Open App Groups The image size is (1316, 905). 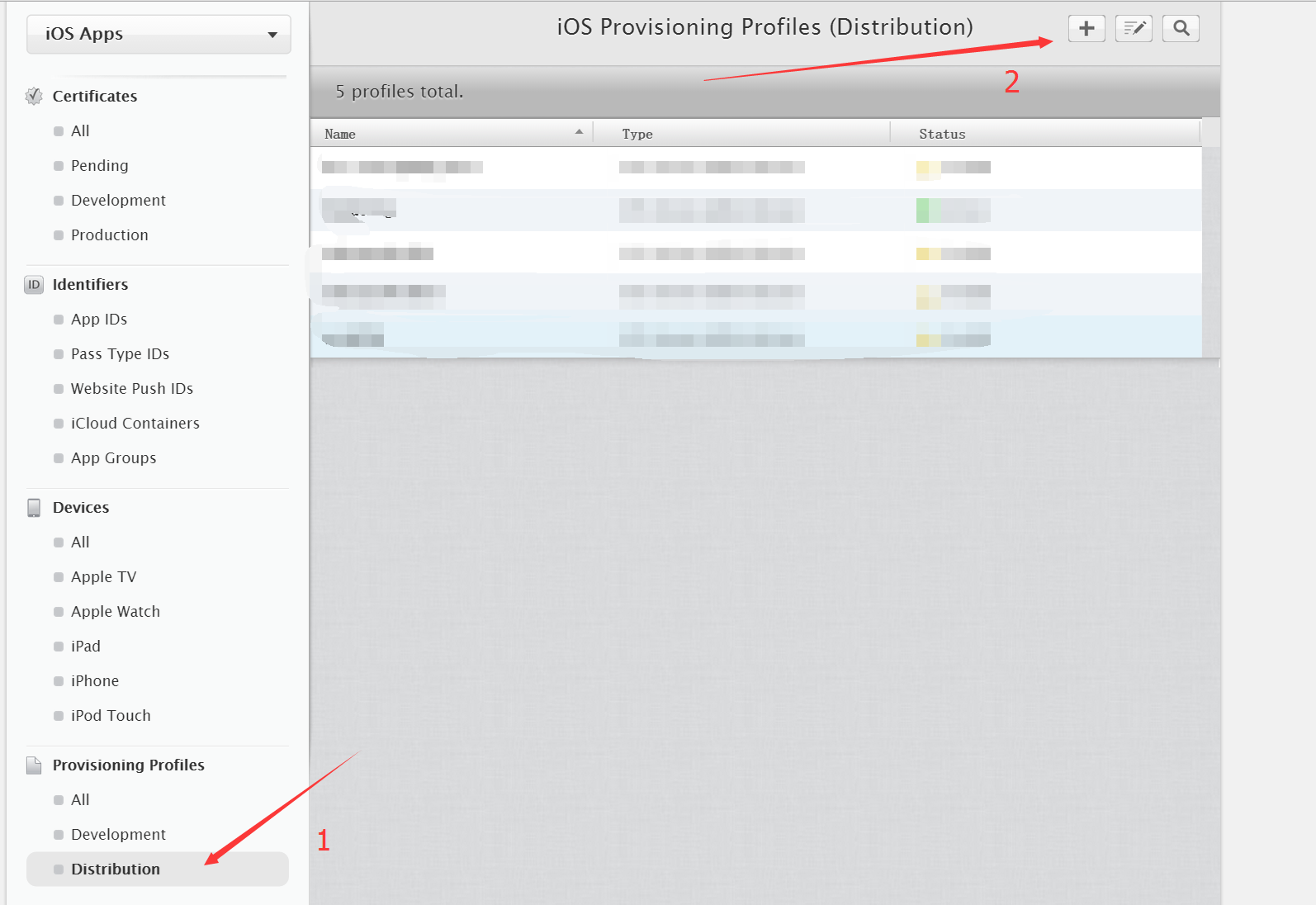click(113, 458)
